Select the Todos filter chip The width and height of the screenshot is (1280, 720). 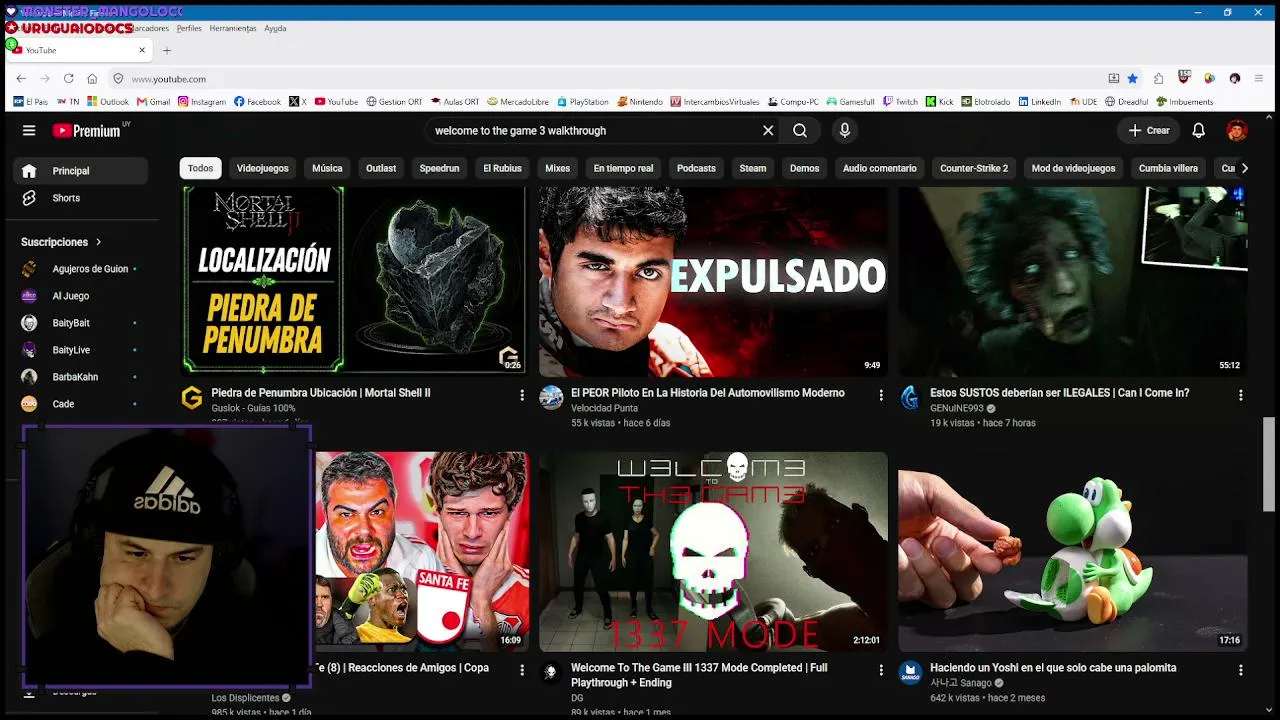point(200,168)
